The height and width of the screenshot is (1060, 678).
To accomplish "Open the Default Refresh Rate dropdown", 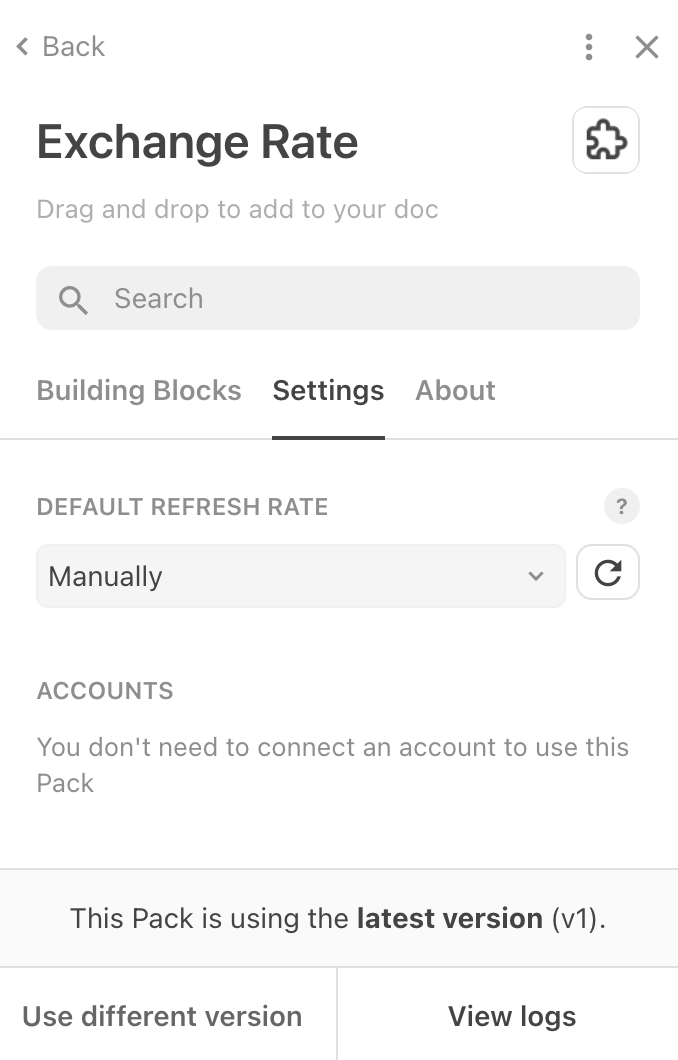I will point(300,576).
